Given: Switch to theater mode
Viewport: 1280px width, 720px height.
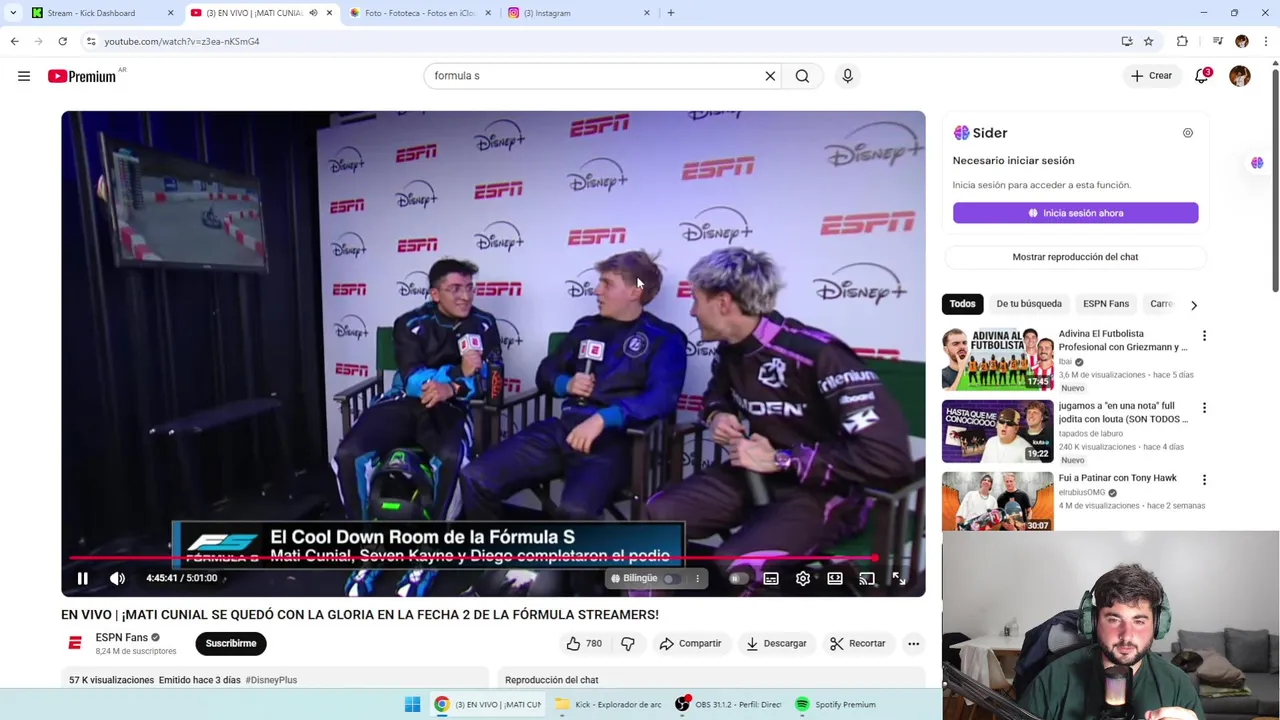Looking at the screenshot, I should pyautogui.click(x=835, y=578).
